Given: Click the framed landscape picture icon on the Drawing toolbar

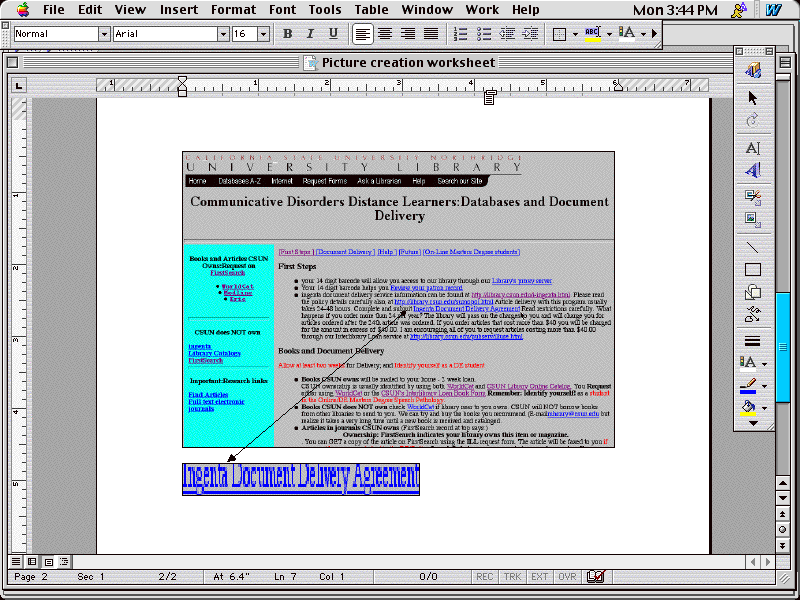Looking at the screenshot, I should pos(753,219).
